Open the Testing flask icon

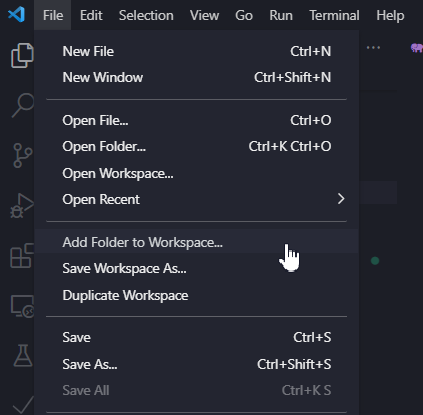pyautogui.click(x=23, y=355)
